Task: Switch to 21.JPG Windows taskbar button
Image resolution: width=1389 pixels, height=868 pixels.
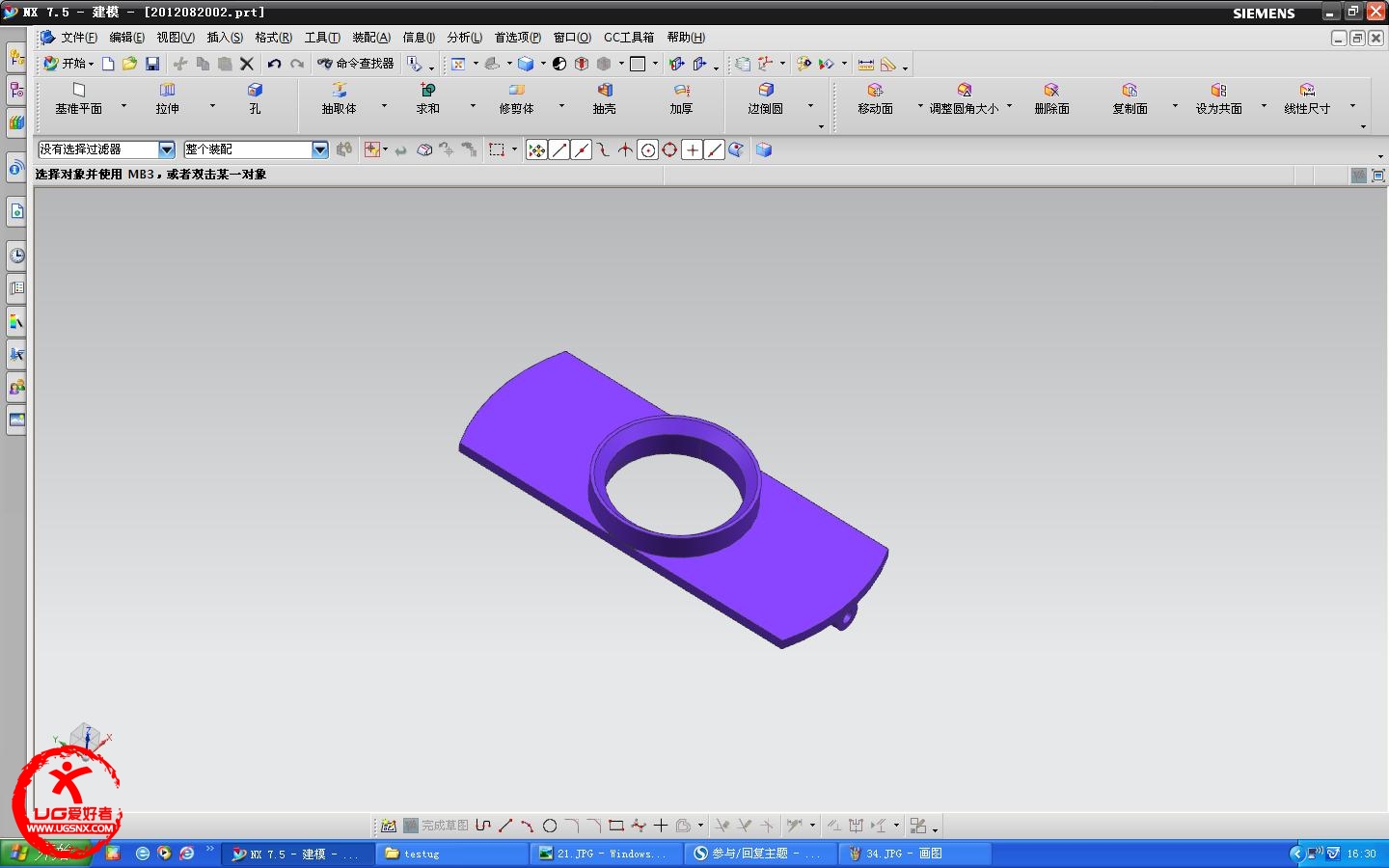Action: coord(606,854)
